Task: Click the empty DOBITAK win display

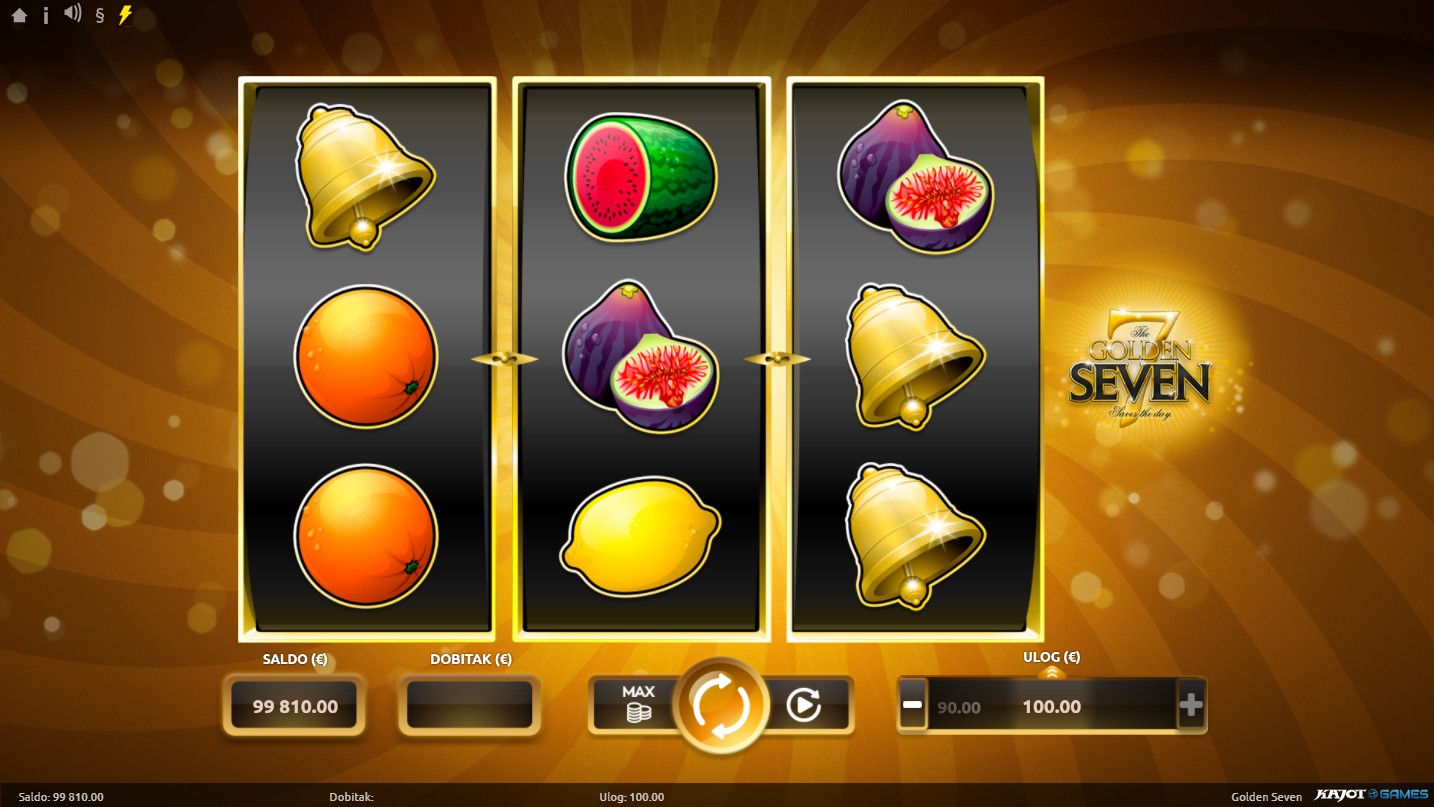Action: coord(469,706)
